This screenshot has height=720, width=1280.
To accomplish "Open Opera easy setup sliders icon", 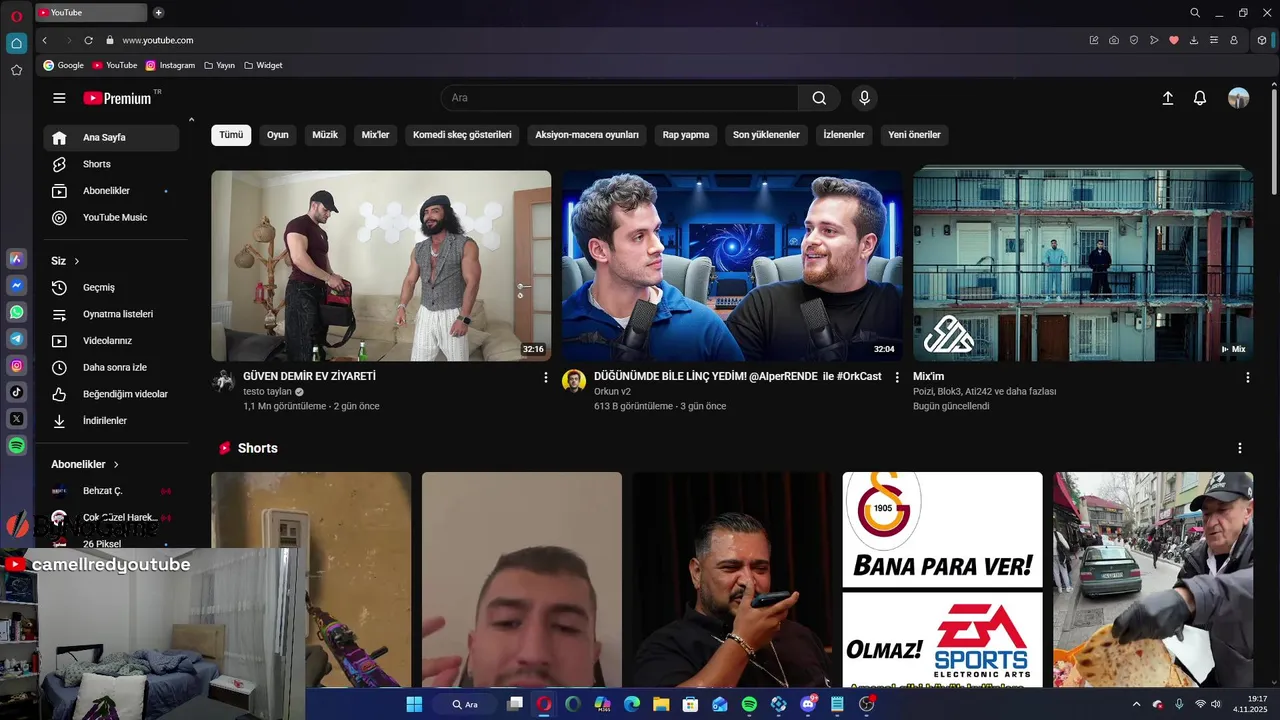I will point(1214,40).
